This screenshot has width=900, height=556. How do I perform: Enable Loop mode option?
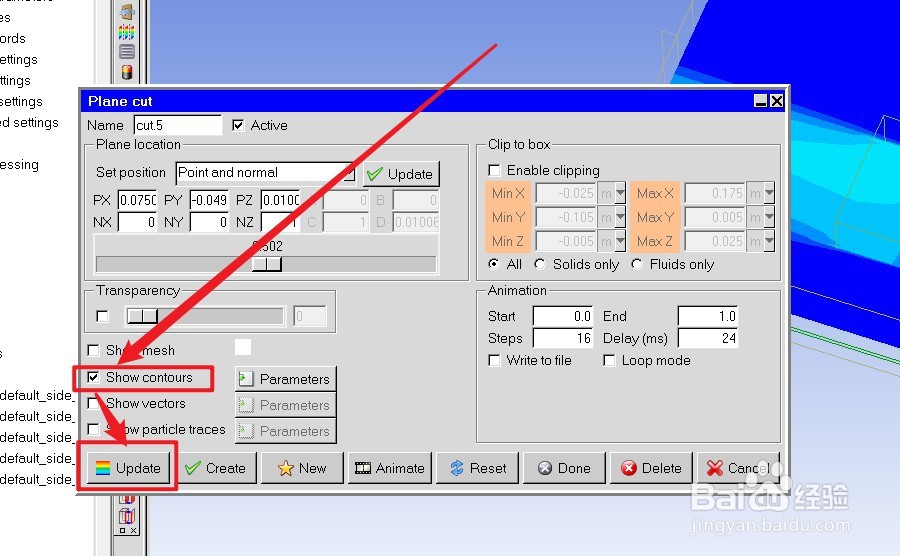pyautogui.click(x=610, y=360)
